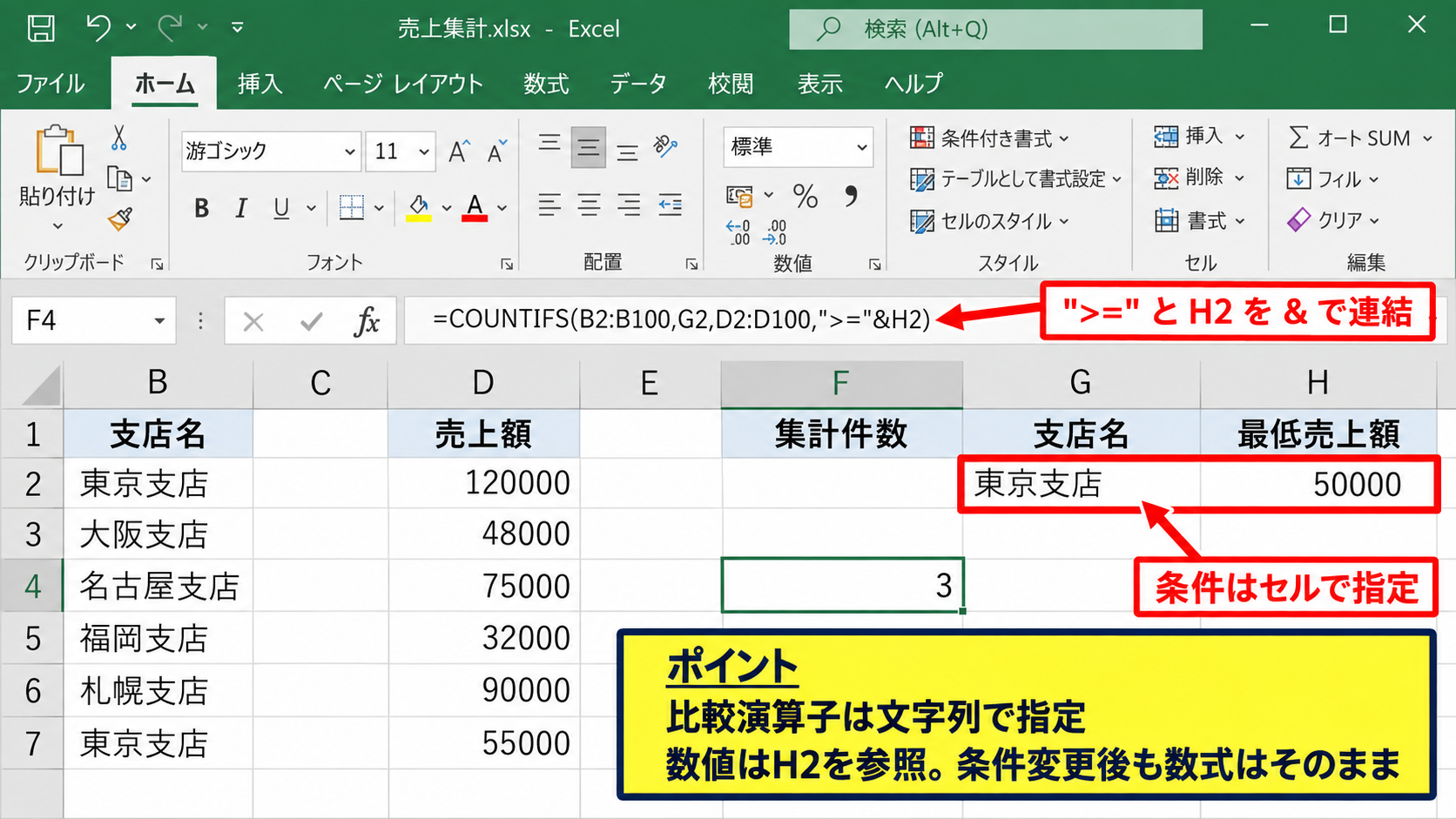Apply Comma Style icon
The image size is (1456, 819).
click(851, 196)
